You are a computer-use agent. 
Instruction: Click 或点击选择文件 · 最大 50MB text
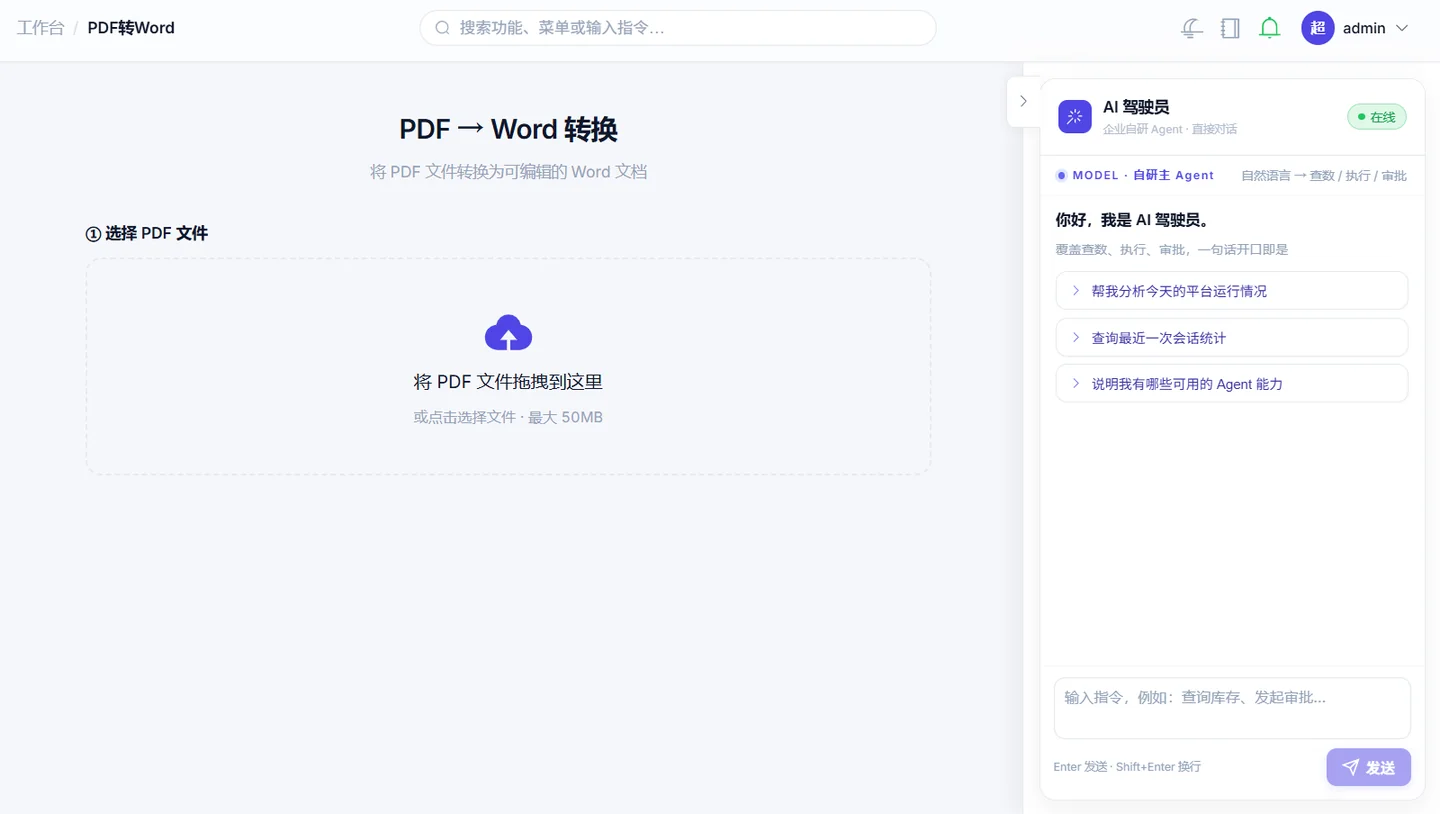click(x=508, y=417)
